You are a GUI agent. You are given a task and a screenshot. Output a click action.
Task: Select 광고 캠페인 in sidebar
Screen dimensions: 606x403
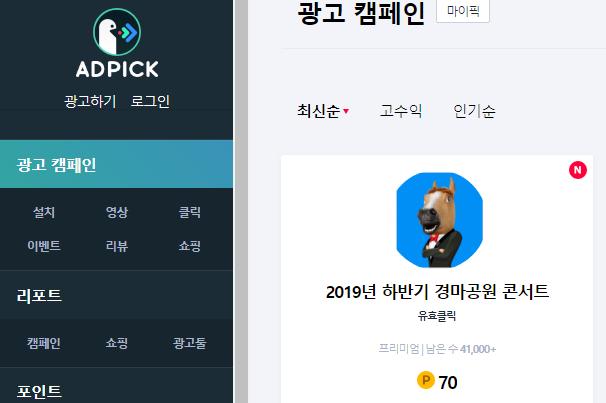click(116, 164)
